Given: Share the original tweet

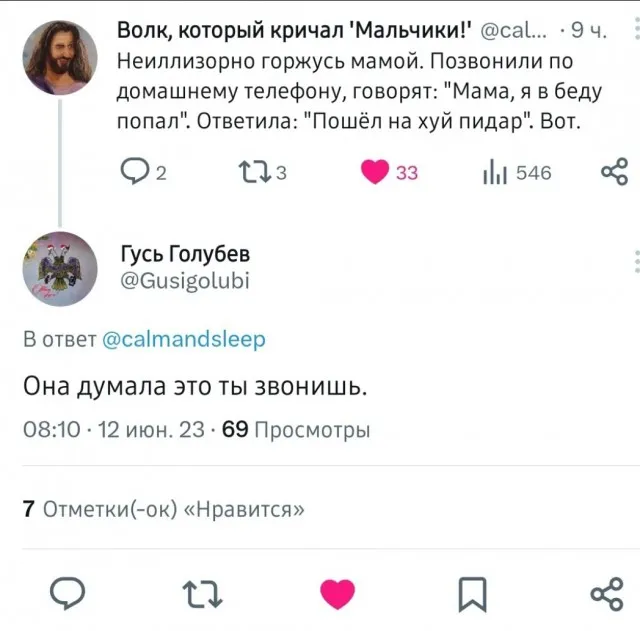Looking at the screenshot, I should (x=614, y=172).
